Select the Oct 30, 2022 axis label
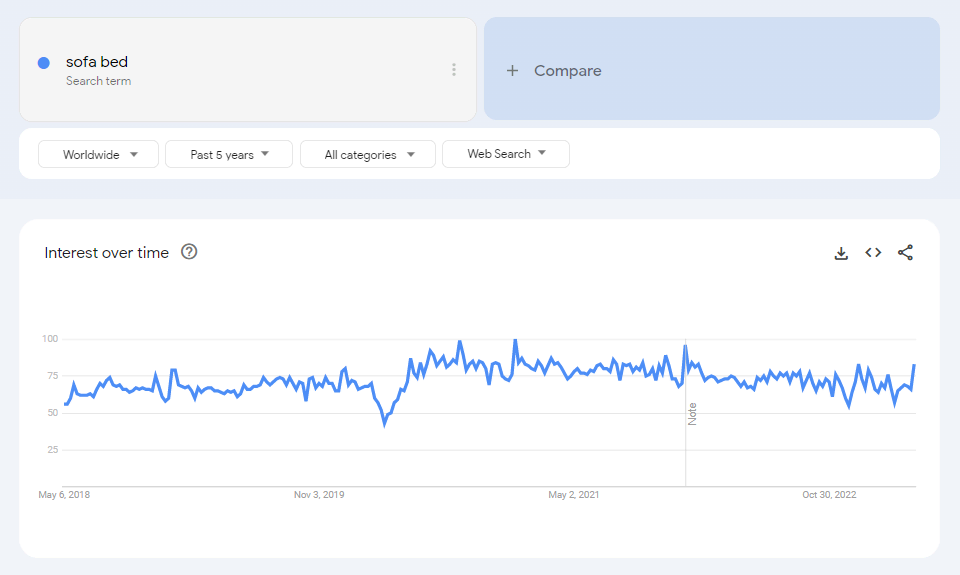The height and width of the screenshot is (575, 960). tap(829, 494)
